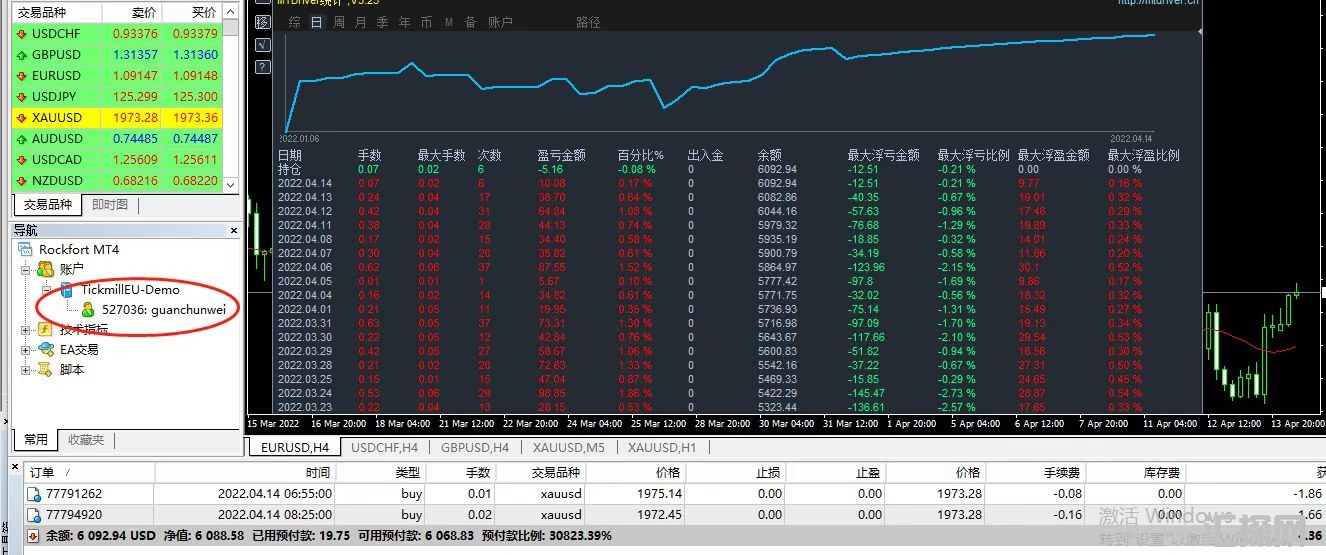Click the 移 icon beside the statistics panel
This screenshot has width=1326, height=555.
[262, 22]
